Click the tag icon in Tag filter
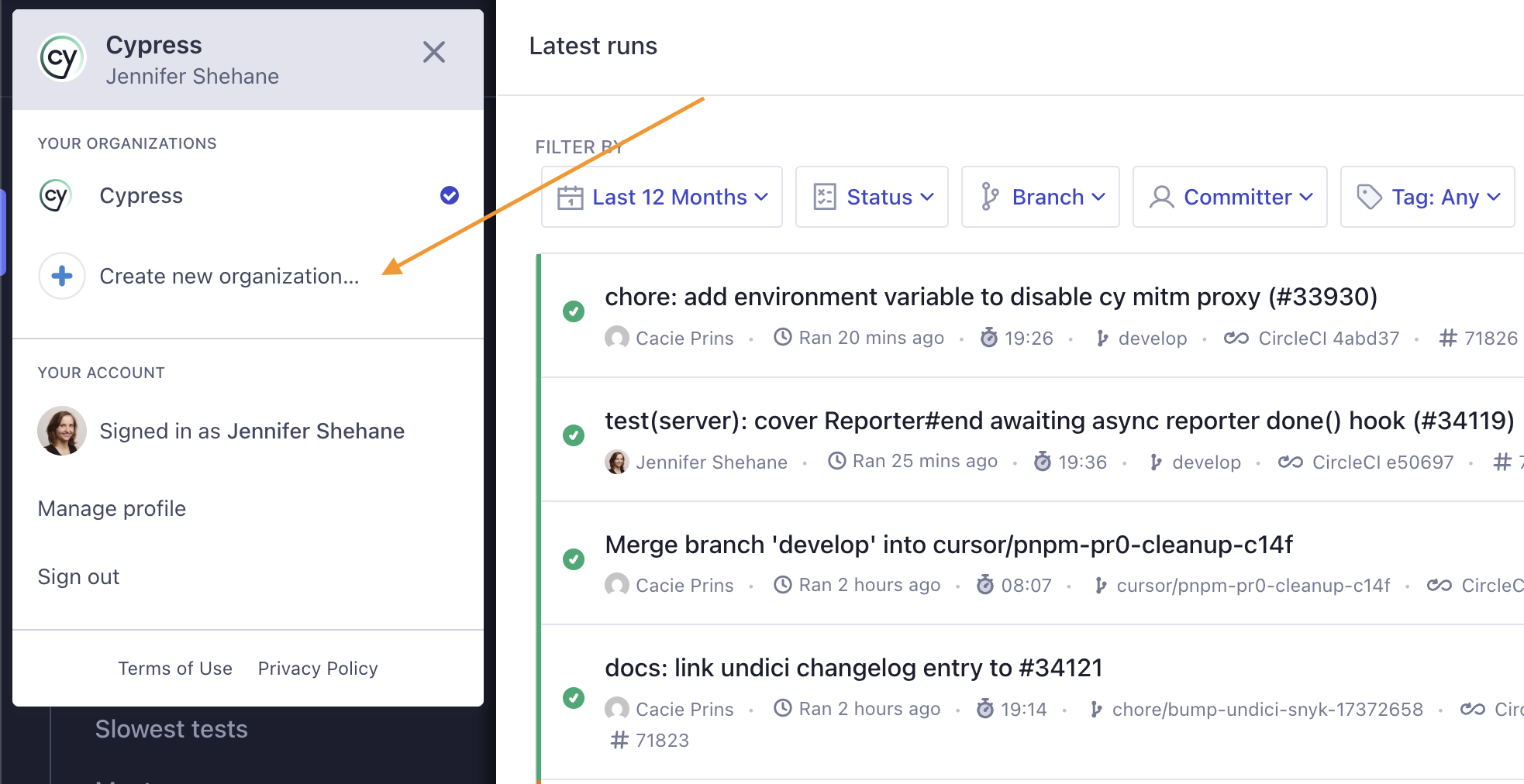This screenshot has width=1524, height=784. [x=1370, y=197]
